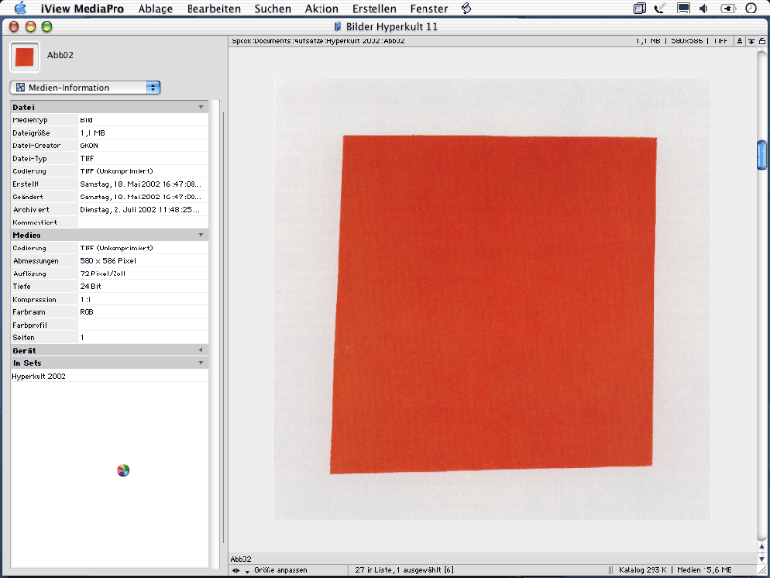Open the Erstellen menu
Image resolution: width=770 pixels, height=578 pixels.
[374, 9]
